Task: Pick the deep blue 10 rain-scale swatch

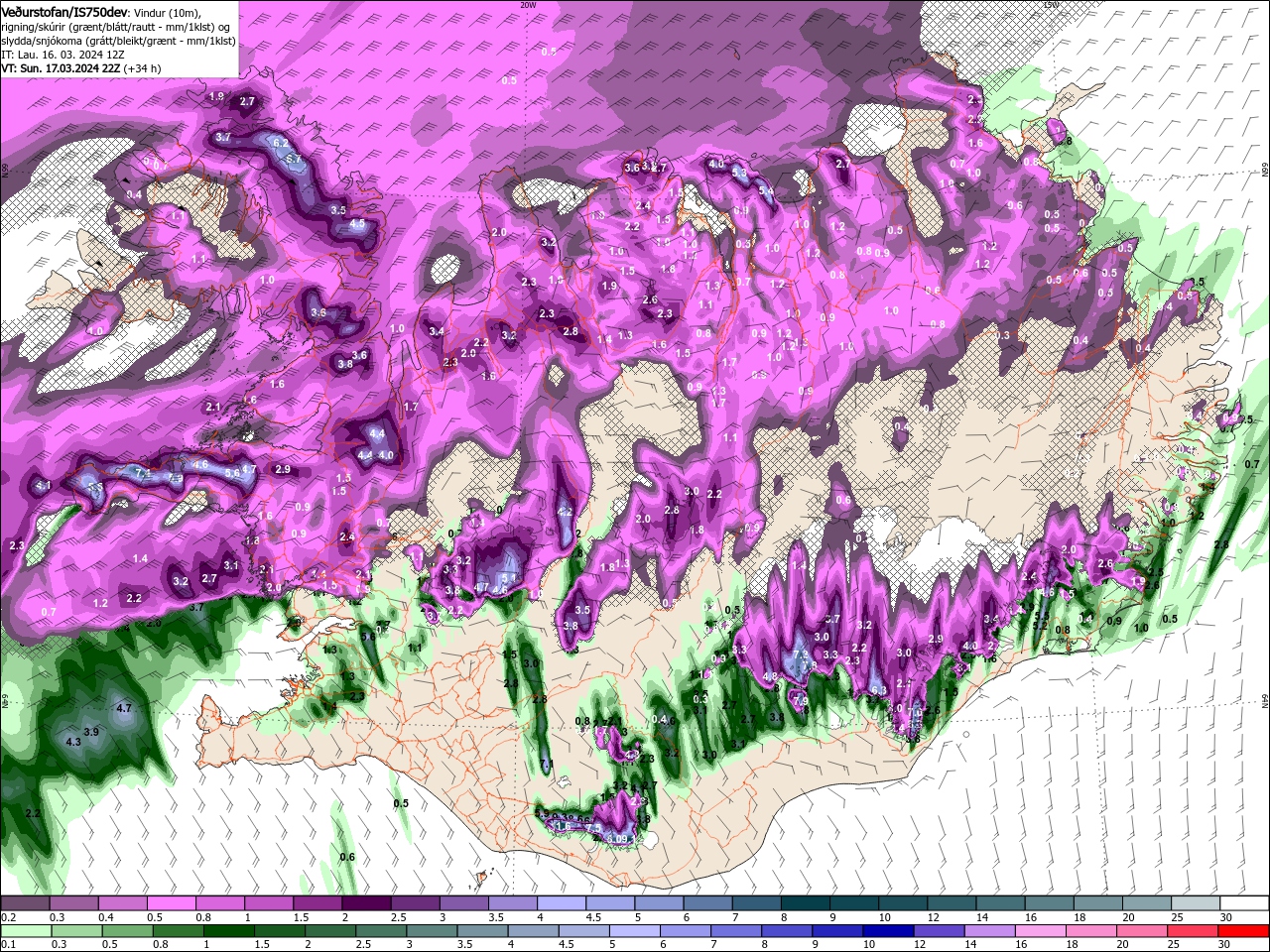Action: pos(890,931)
